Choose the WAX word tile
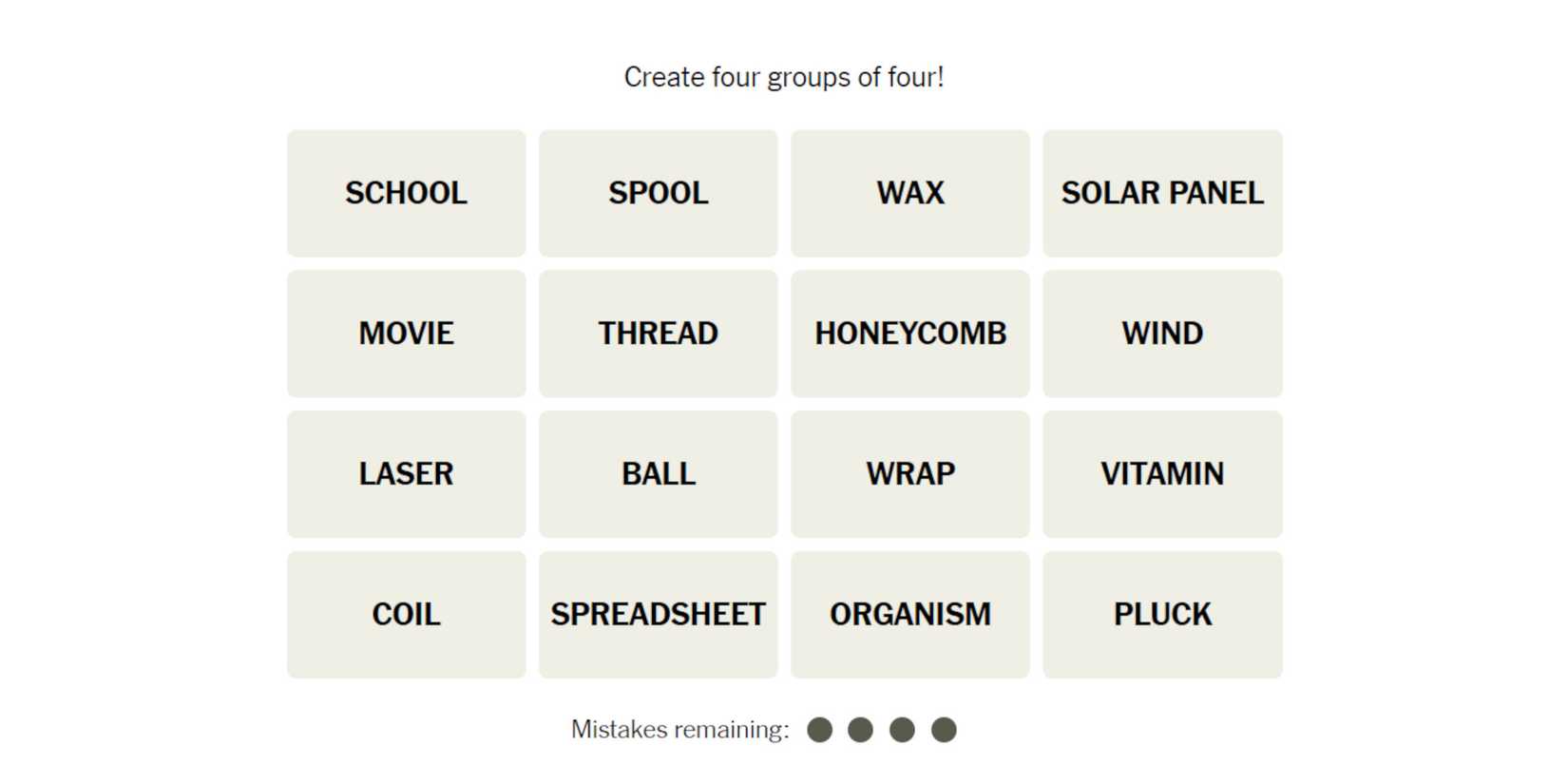 pyautogui.click(x=909, y=193)
